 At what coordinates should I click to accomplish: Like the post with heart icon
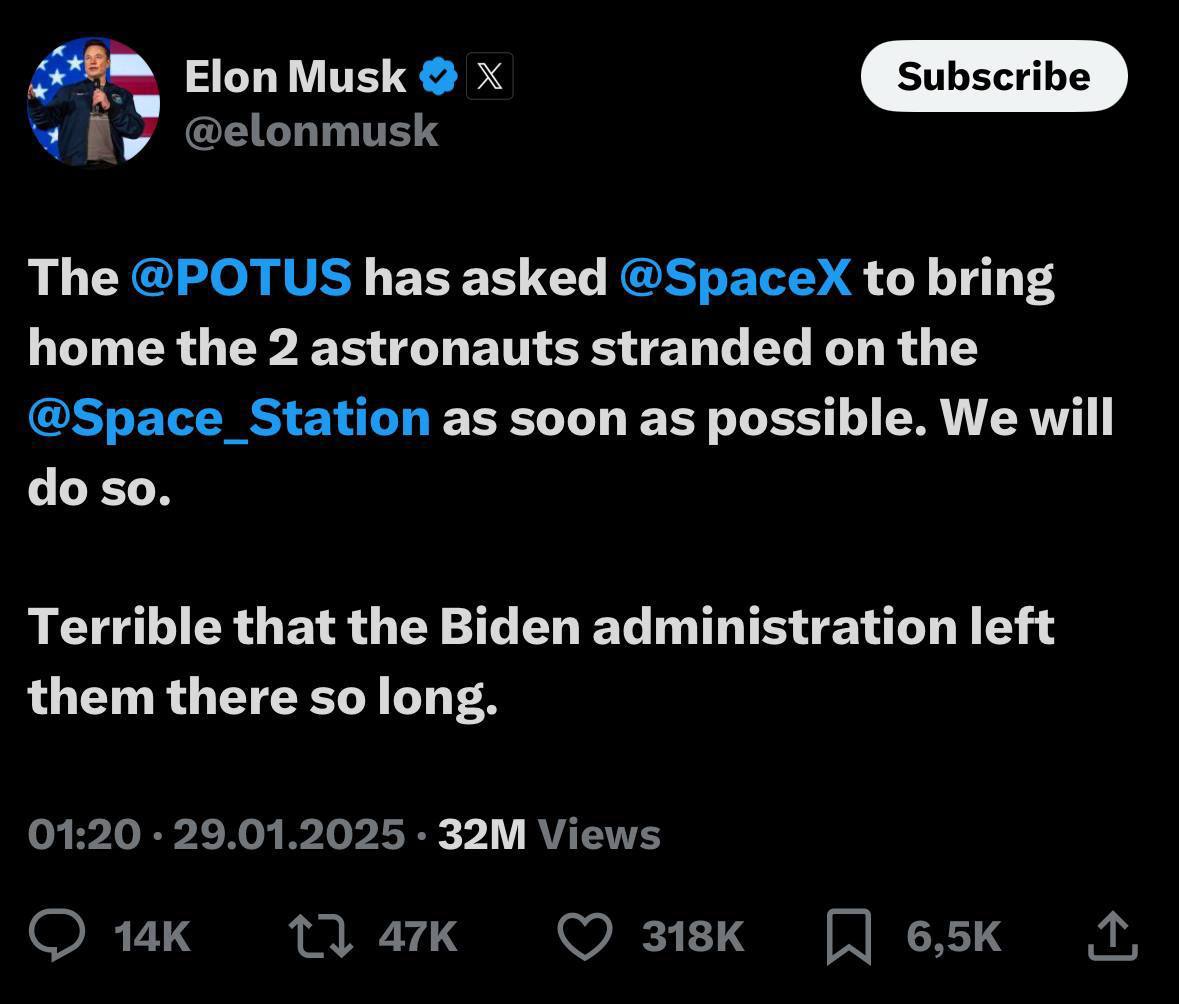[x=584, y=937]
